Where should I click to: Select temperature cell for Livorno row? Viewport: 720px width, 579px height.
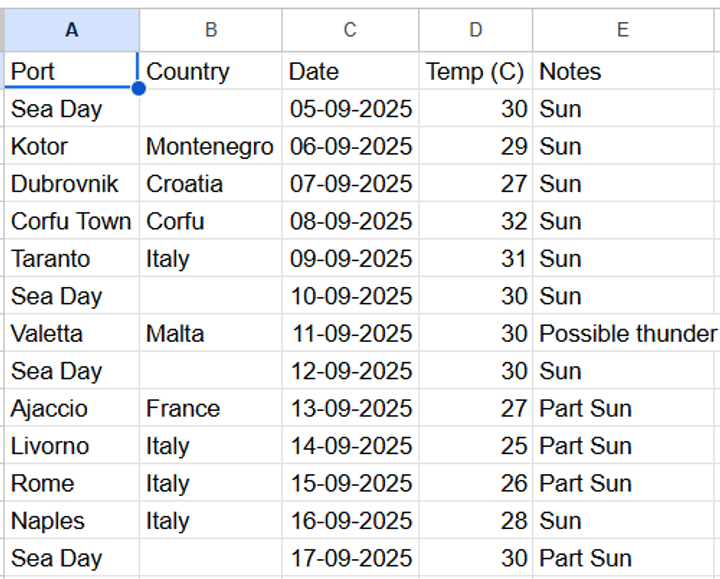pyautogui.click(x=476, y=445)
